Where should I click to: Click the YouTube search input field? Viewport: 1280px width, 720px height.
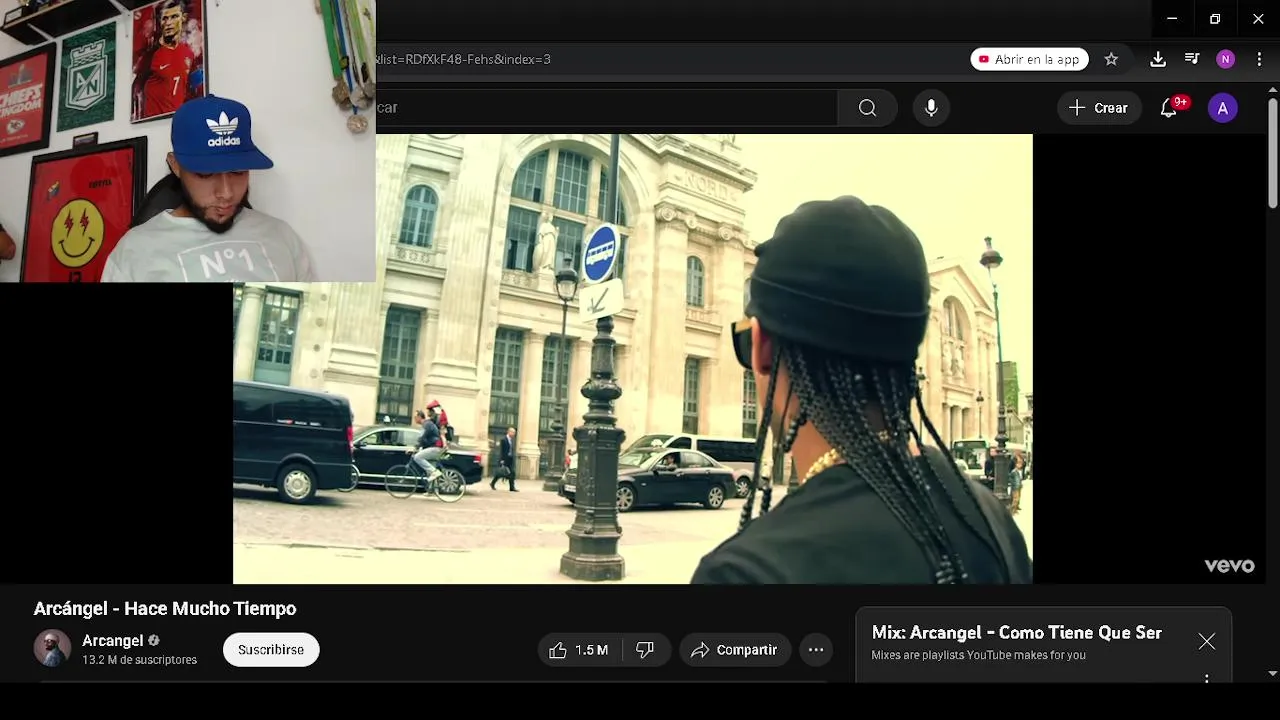point(606,108)
